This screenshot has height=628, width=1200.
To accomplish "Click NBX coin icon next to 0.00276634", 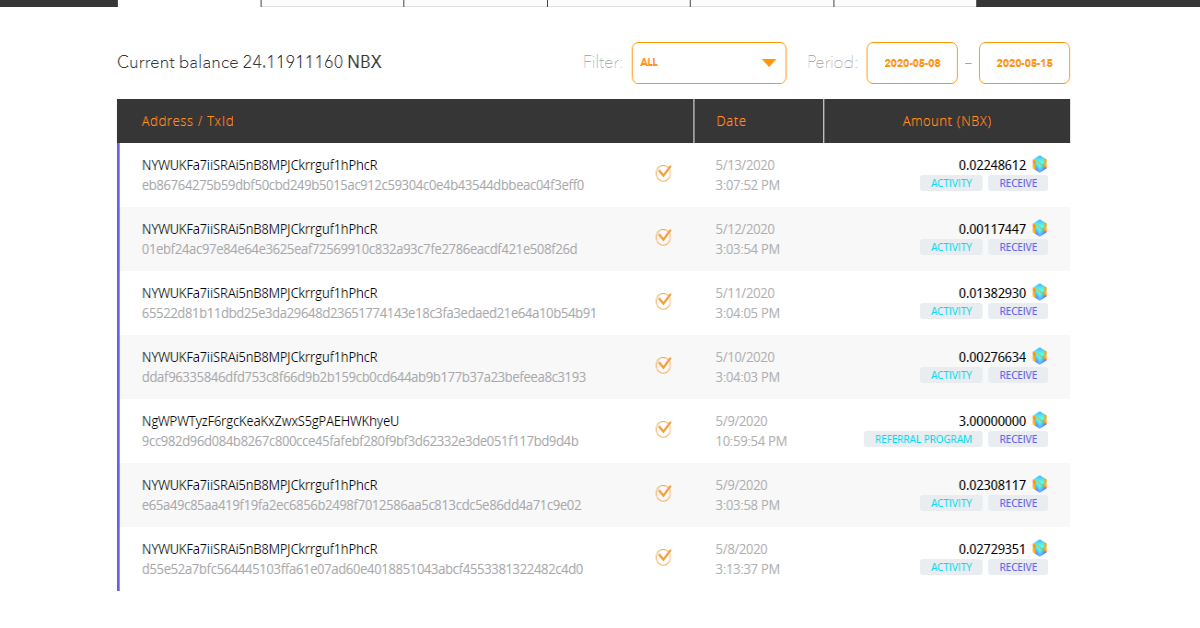I will tap(1040, 356).
